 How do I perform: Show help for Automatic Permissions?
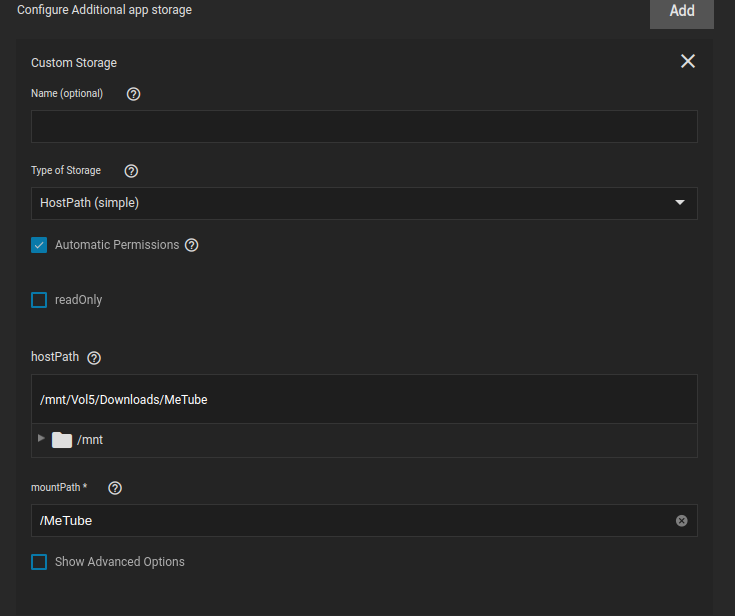coord(192,245)
